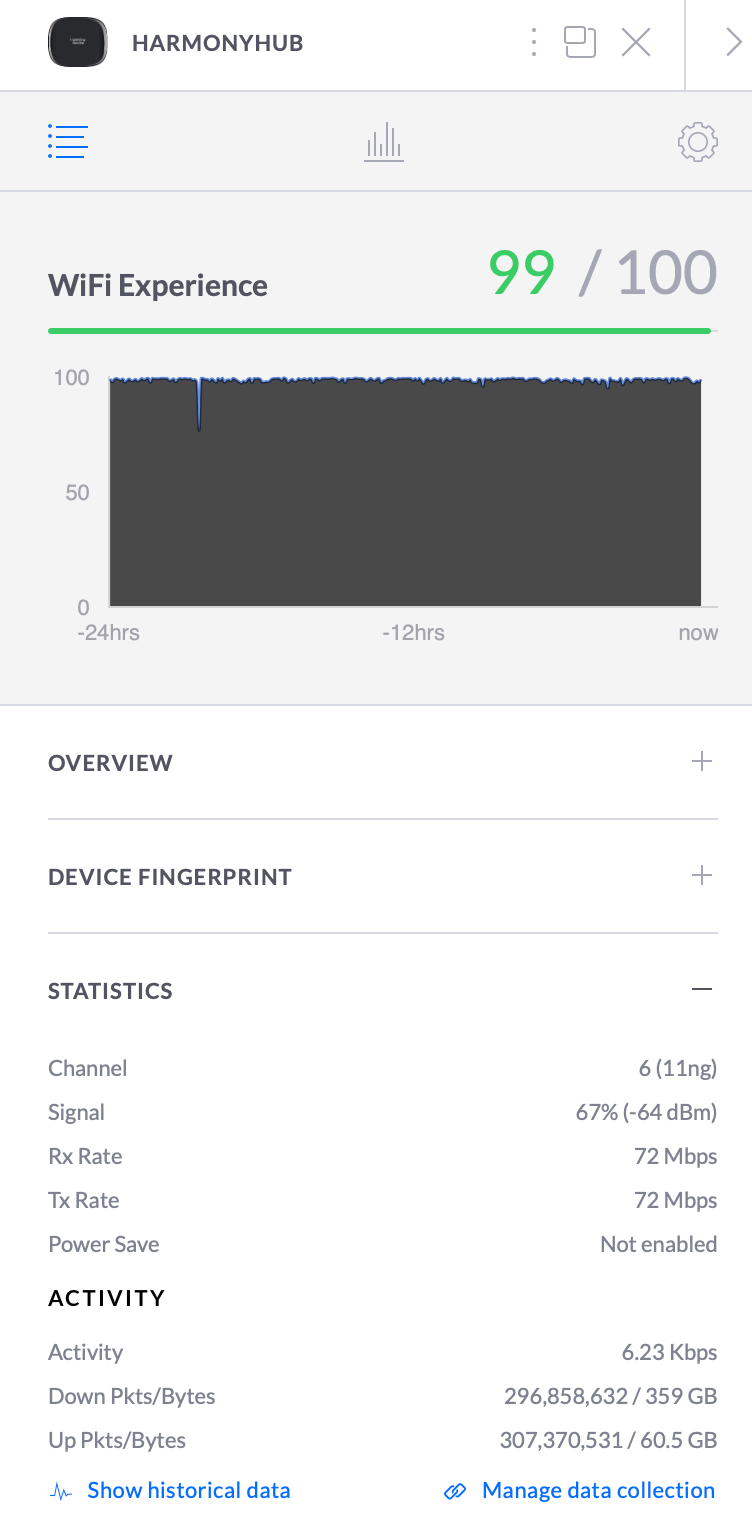Expand the Overview section
Screen dimensions: 752x1540
(702, 762)
